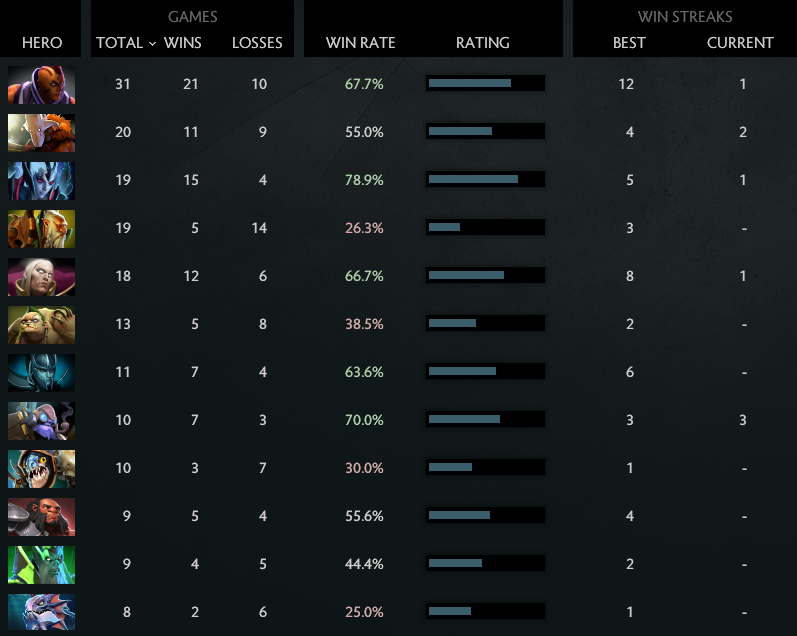
Task: Select the Pudge hero portrait
Action: (x=41, y=324)
